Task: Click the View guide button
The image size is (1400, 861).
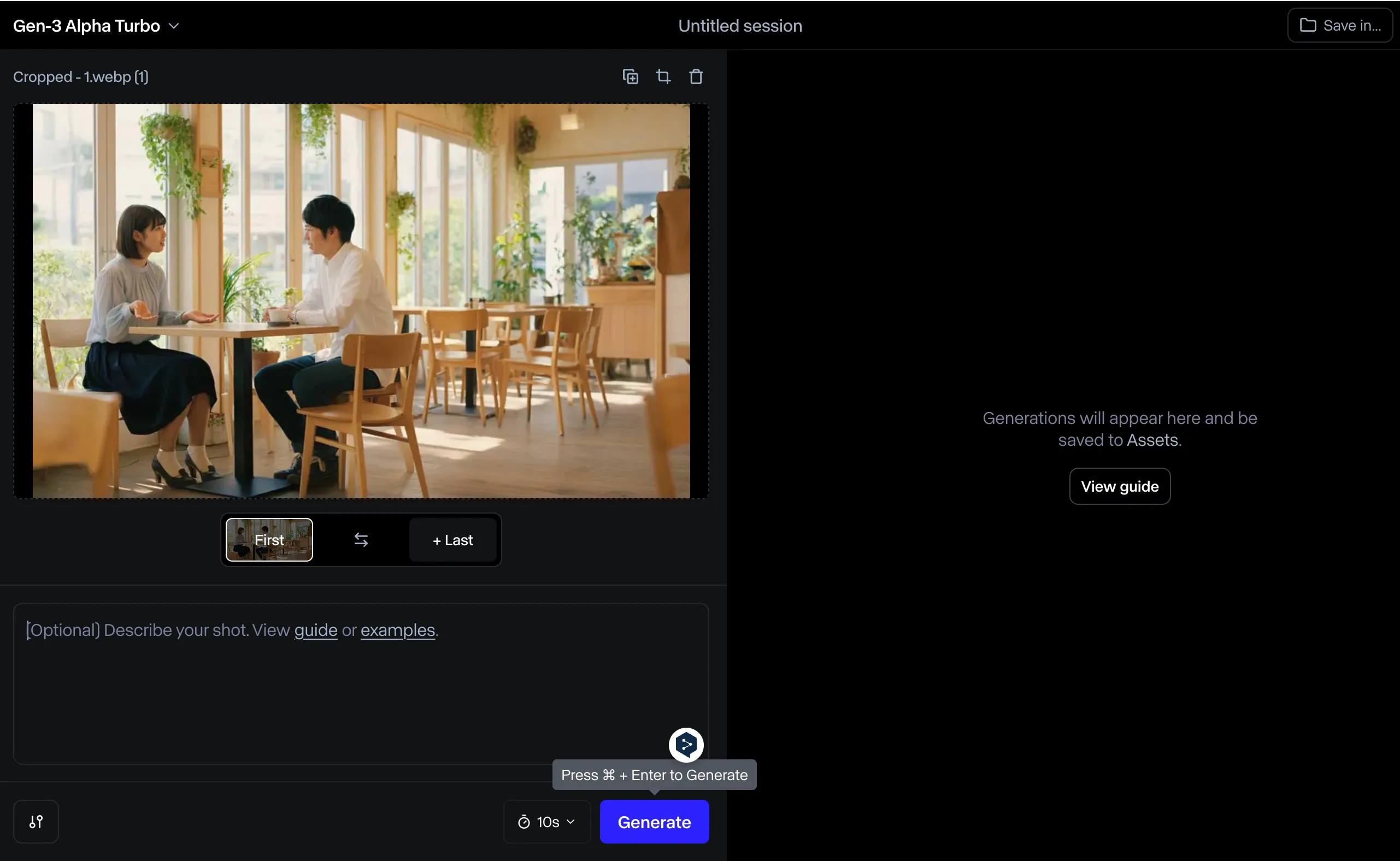Action: point(1119,486)
